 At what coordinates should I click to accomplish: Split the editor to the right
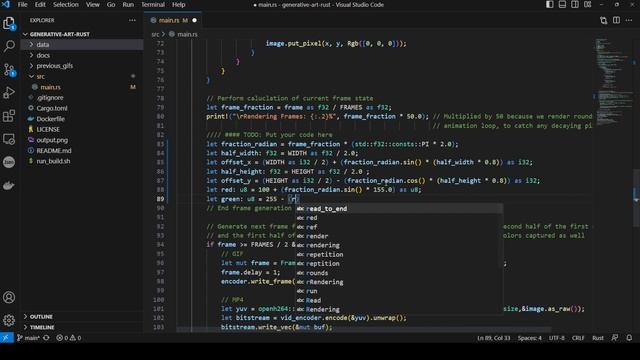point(616,20)
